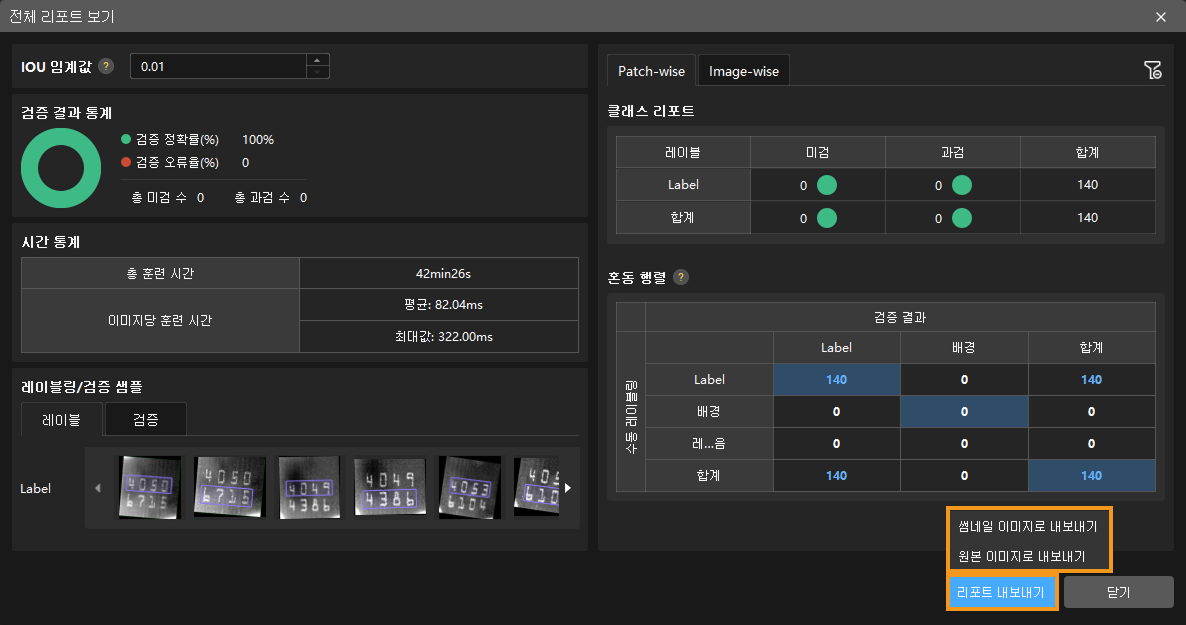Click the highlighted 합계-합계 cell 140
Image resolution: width=1186 pixels, height=625 pixels.
[x=1091, y=475]
